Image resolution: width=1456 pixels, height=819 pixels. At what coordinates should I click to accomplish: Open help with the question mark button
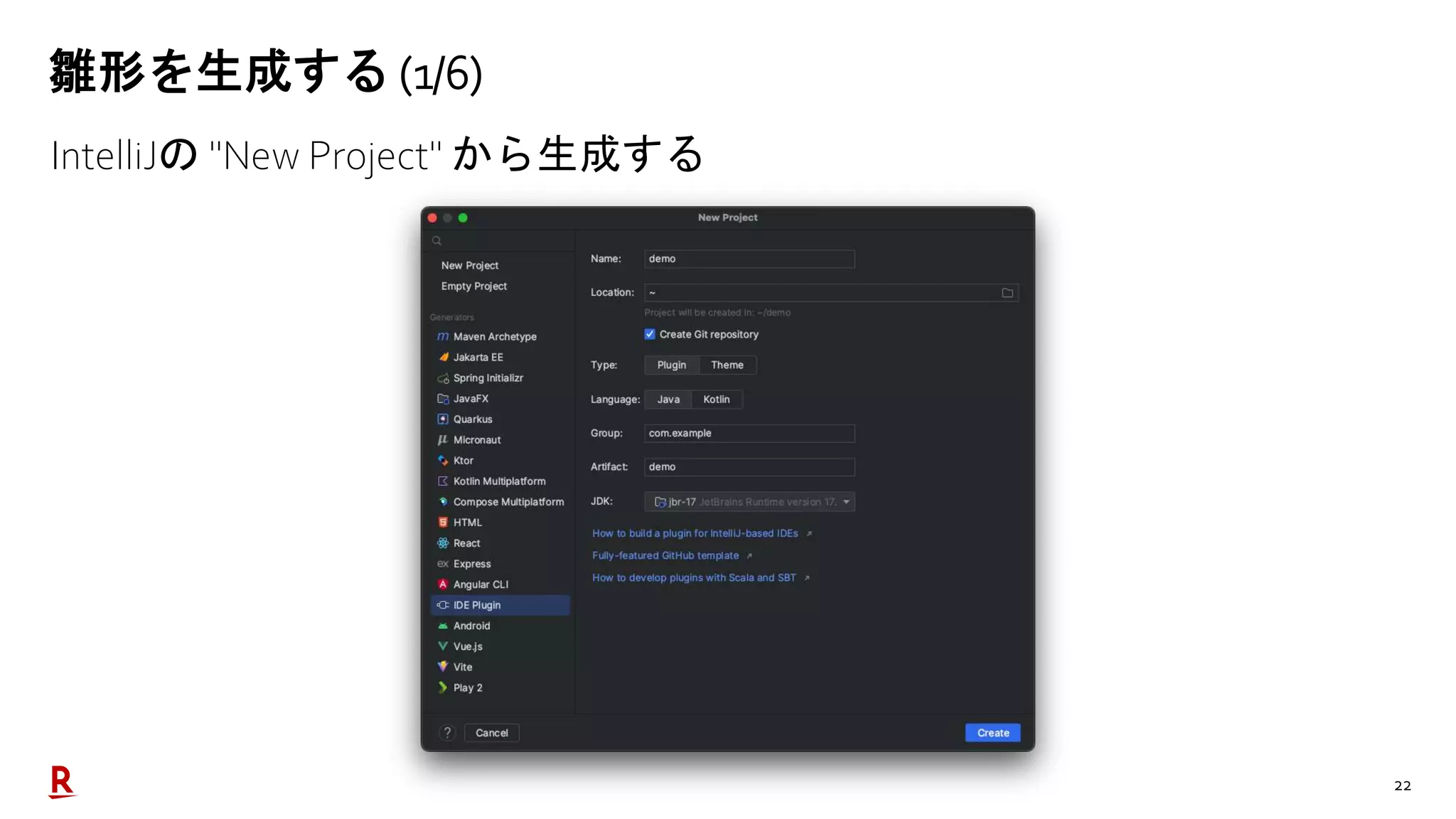click(447, 733)
